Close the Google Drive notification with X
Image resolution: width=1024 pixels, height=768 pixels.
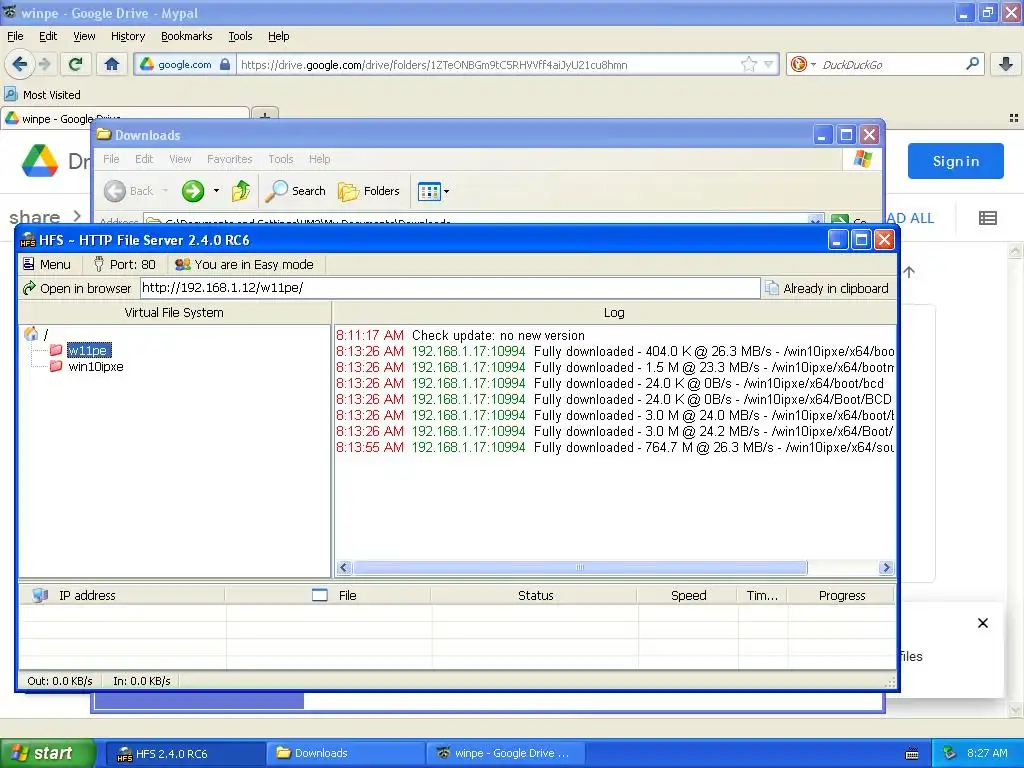pyautogui.click(x=983, y=623)
